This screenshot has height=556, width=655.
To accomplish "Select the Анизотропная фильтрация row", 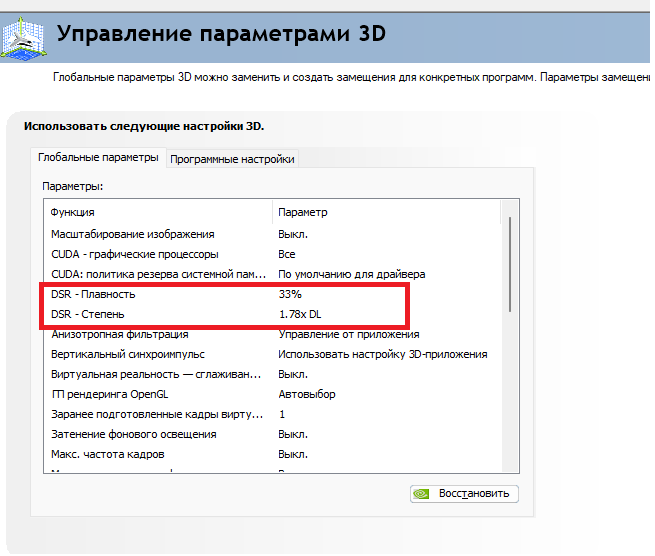I will click(272, 335).
